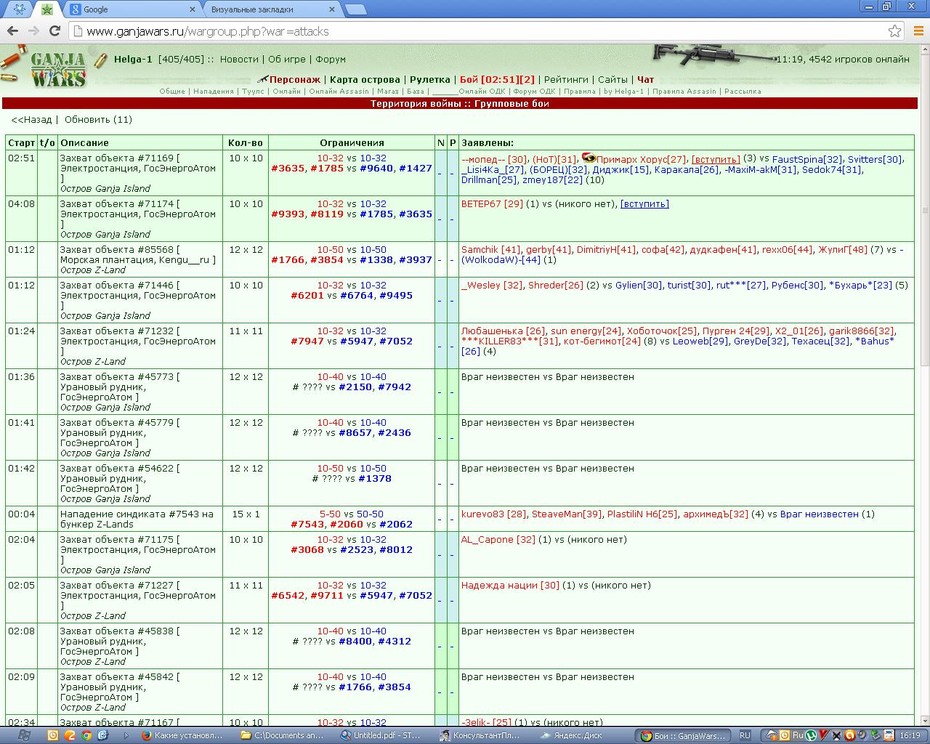Open the Правила Assasin sub-menu link
Viewport: 930px width, 744px height.
(x=684, y=91)
